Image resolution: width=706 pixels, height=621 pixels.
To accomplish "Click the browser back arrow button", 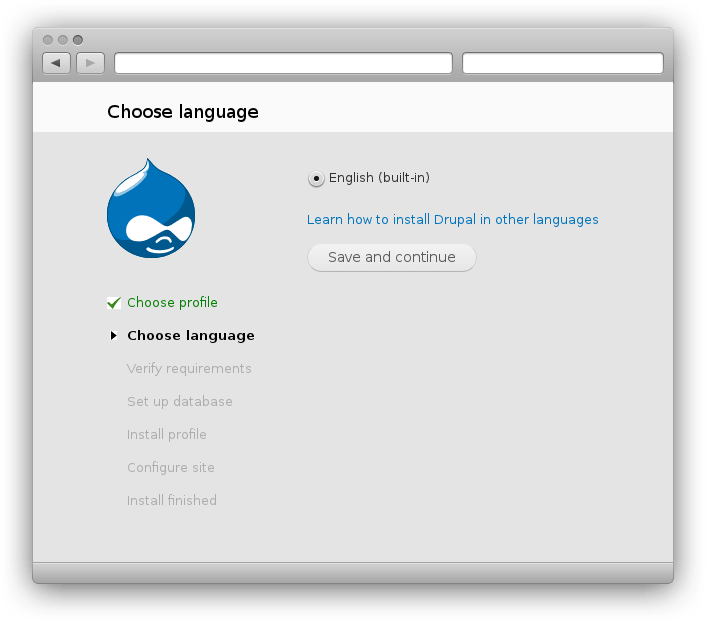I will 56,63.
